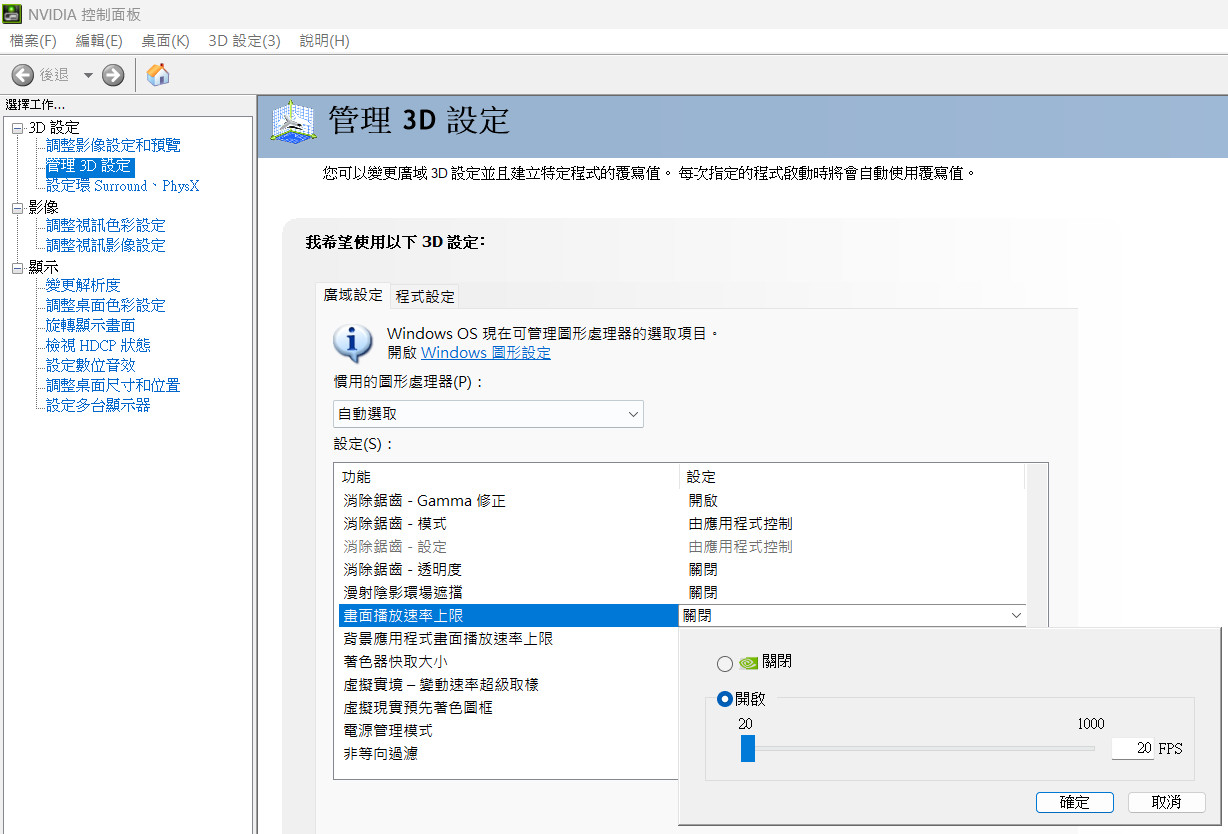Open the 檔案(F) menu
The width and height of the screenshot is (1228, 834).
point(33,41)
